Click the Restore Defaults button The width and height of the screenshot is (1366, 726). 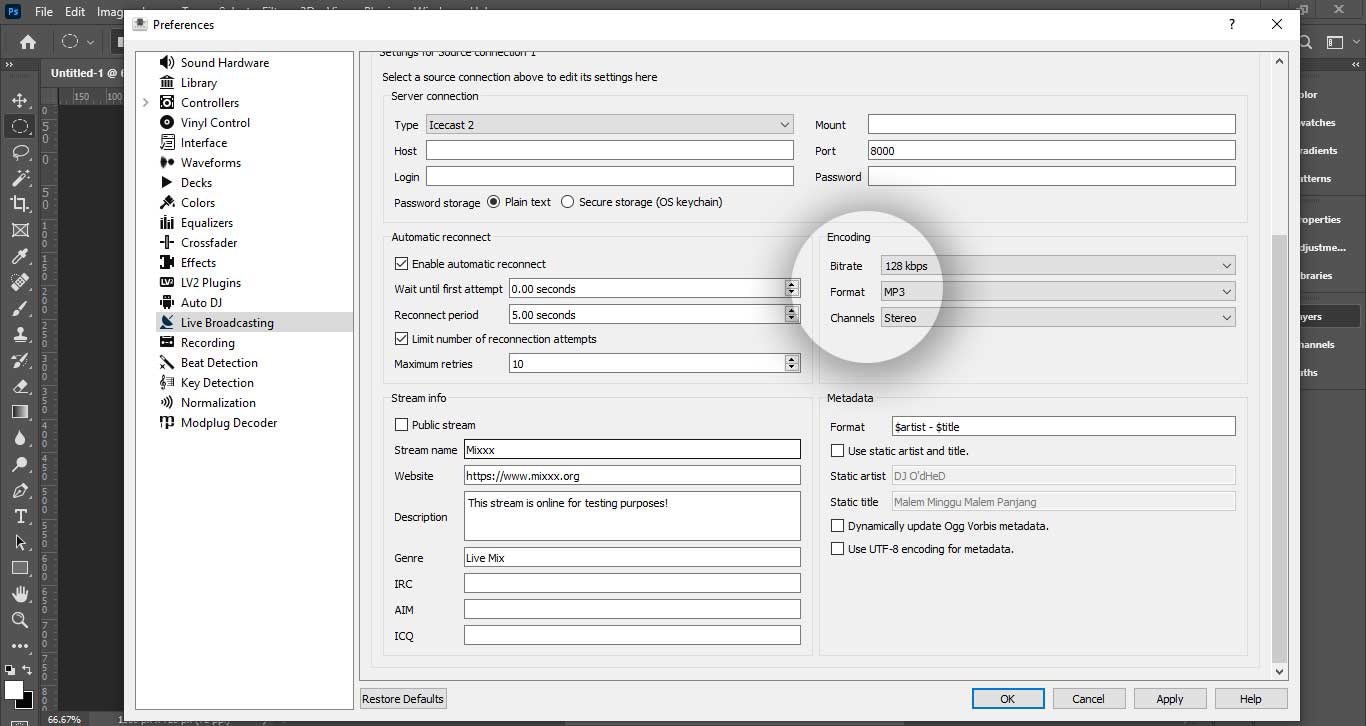pyautogui.click(x=403, y=699)
